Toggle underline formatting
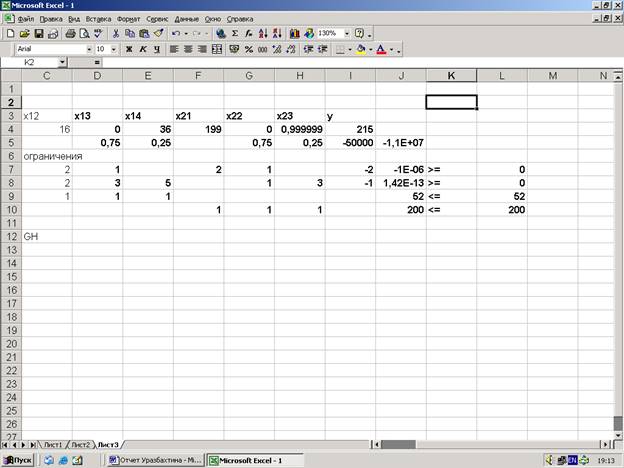The image size is (624, 468). pyautogui.click(x=155, y=48)
